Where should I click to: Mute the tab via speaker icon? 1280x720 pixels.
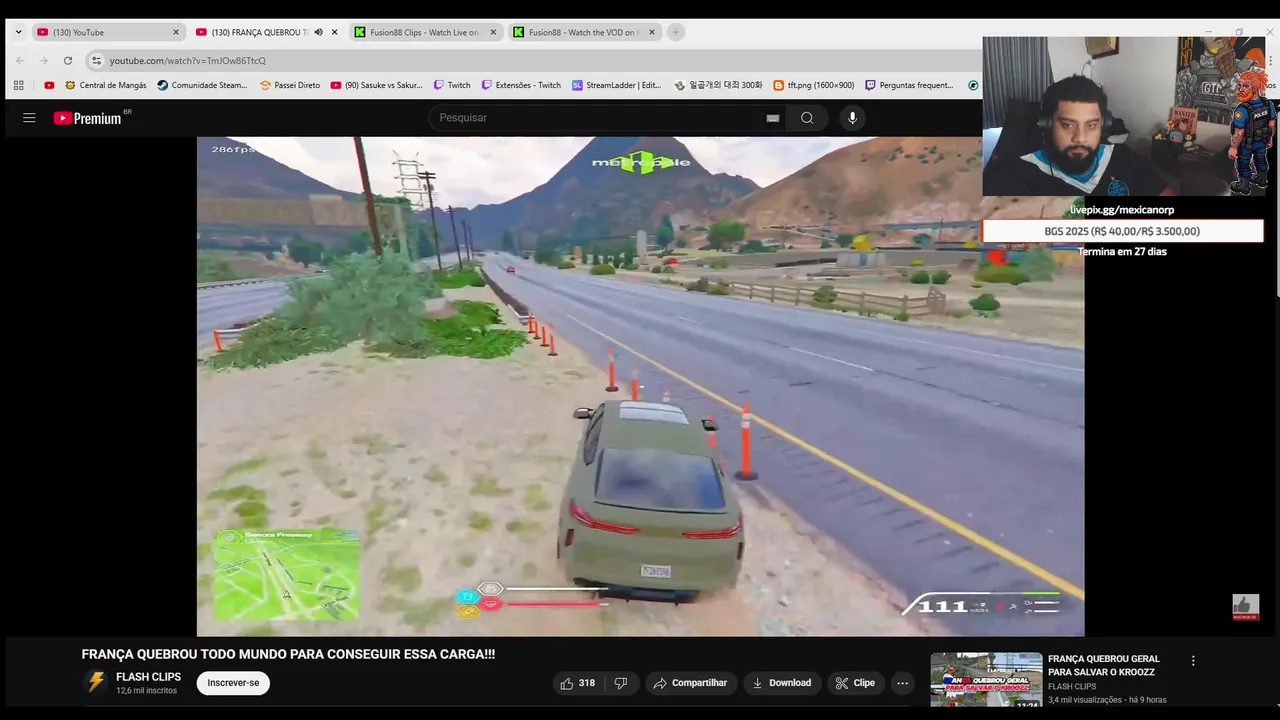pos(318,32)
